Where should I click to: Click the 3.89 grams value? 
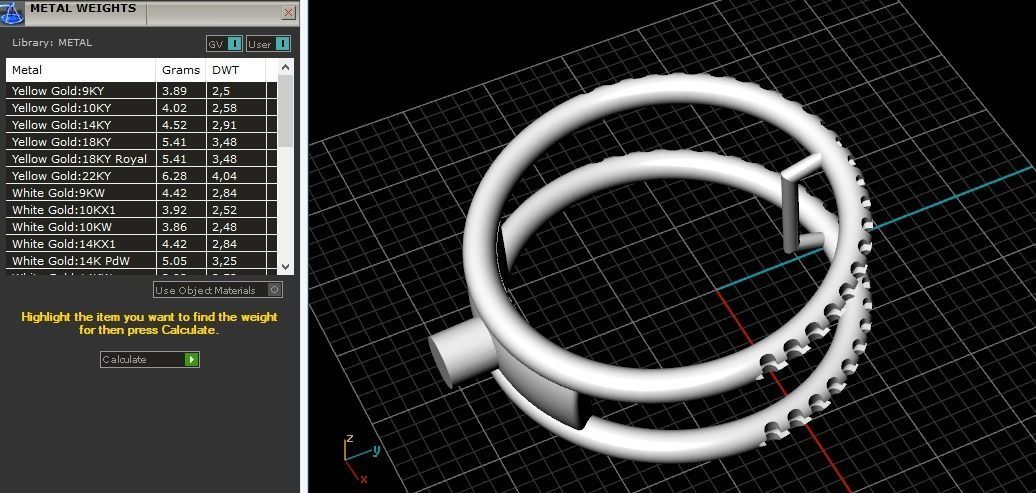(x=173, y=91)
